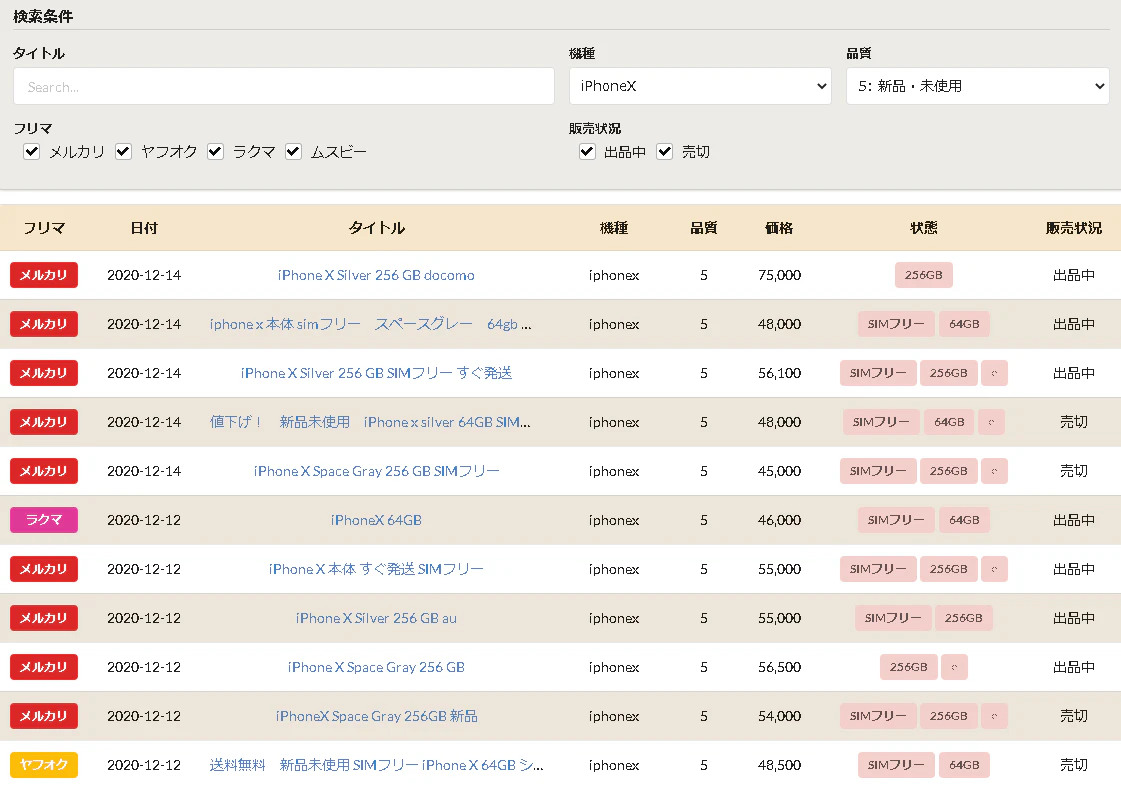The width and height of the screenshot is (1121, 788).
Task: Click the price 48,500
Action: tap(779, 765)
